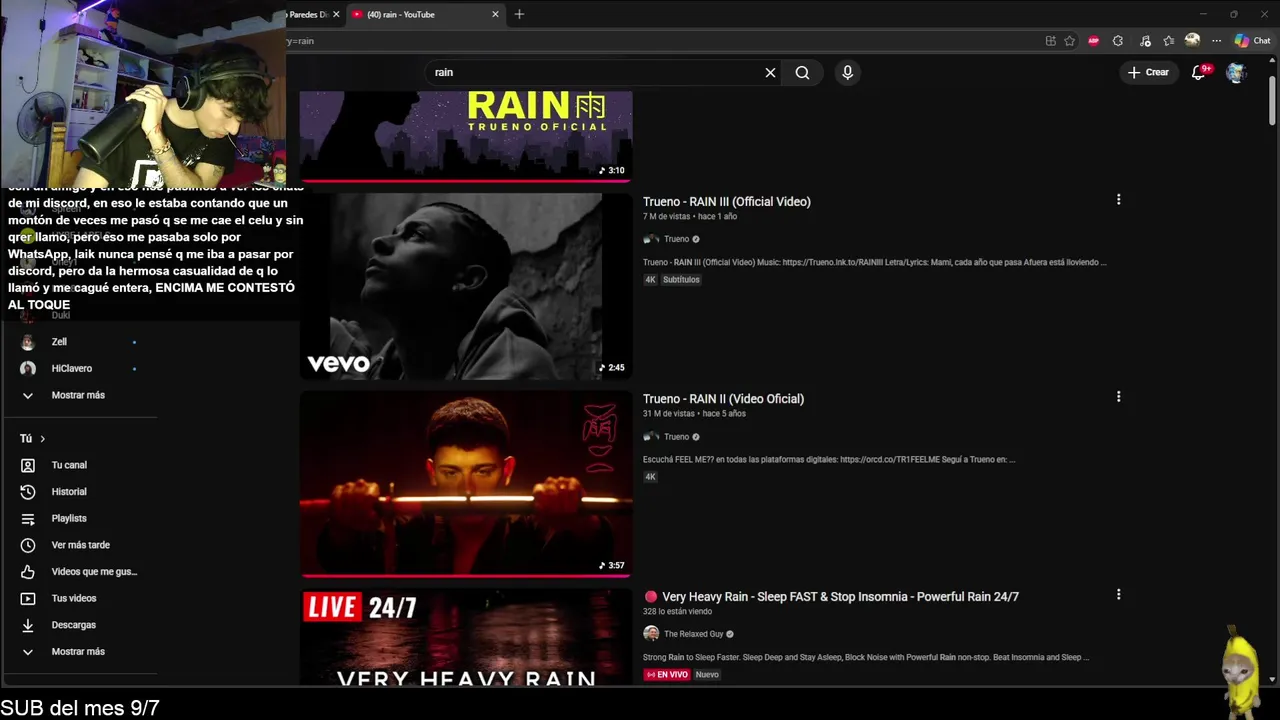The height and width of the screenshot is (720, 1280).
Task: Click the Trueno channel name under RAIN III
Action: (x=676, y=239)
